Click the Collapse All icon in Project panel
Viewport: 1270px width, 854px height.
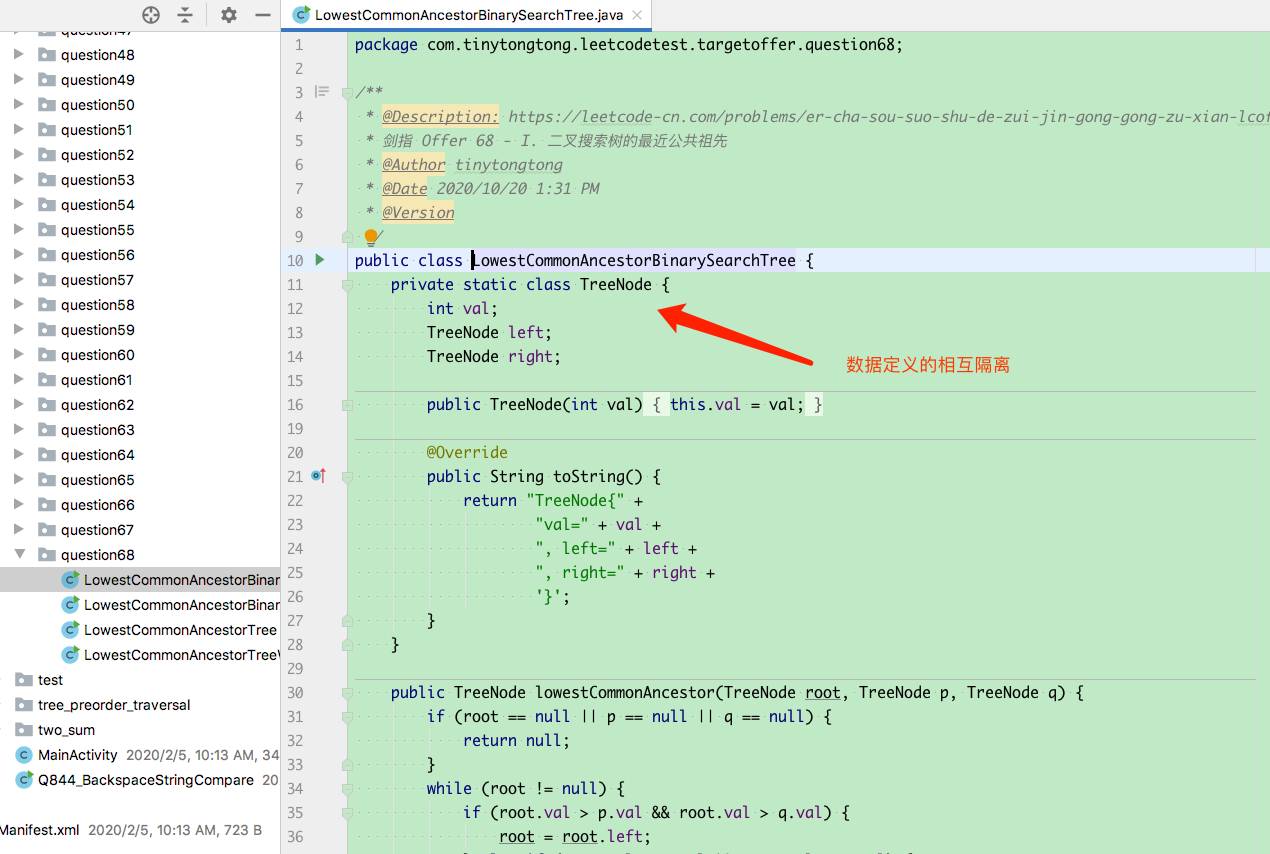pos(185,14)
